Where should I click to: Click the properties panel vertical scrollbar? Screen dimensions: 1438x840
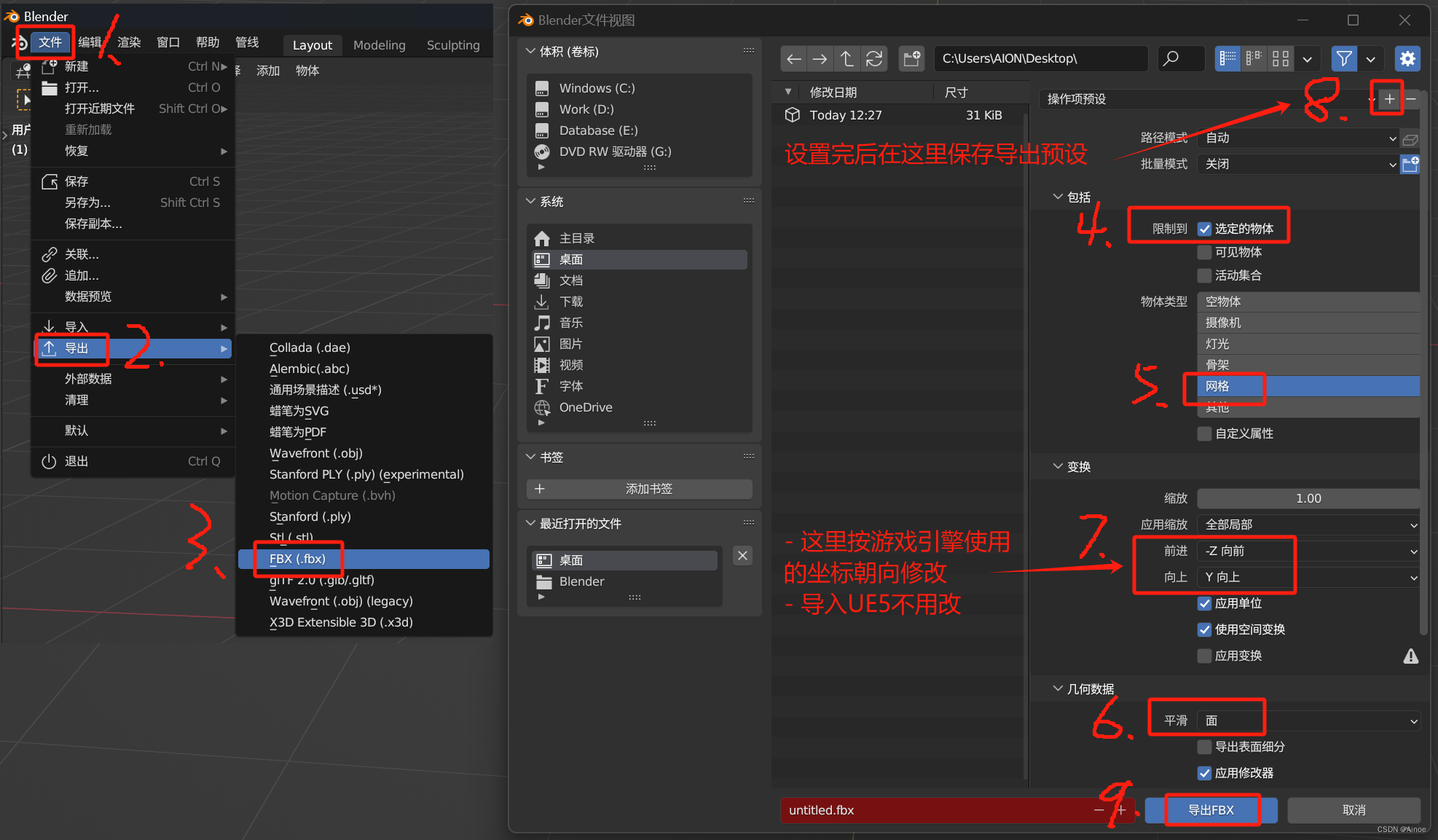click(x=1423, y=364)
